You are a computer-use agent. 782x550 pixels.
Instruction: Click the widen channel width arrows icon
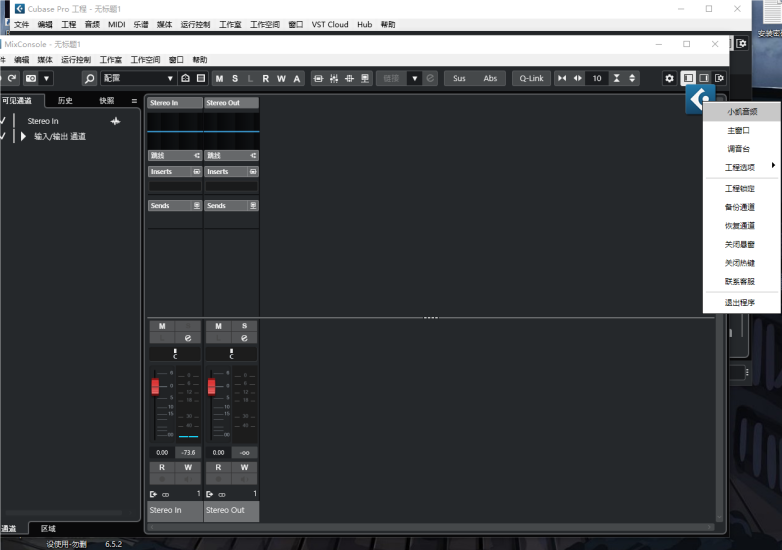click(x=578, y=78)
